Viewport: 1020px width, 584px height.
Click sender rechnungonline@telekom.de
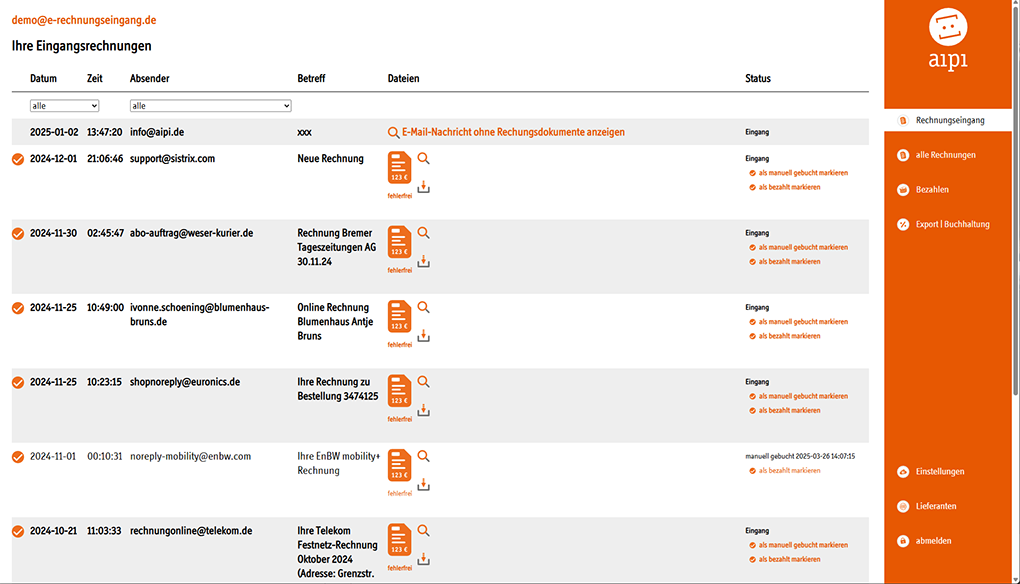[x=191, y=531]
